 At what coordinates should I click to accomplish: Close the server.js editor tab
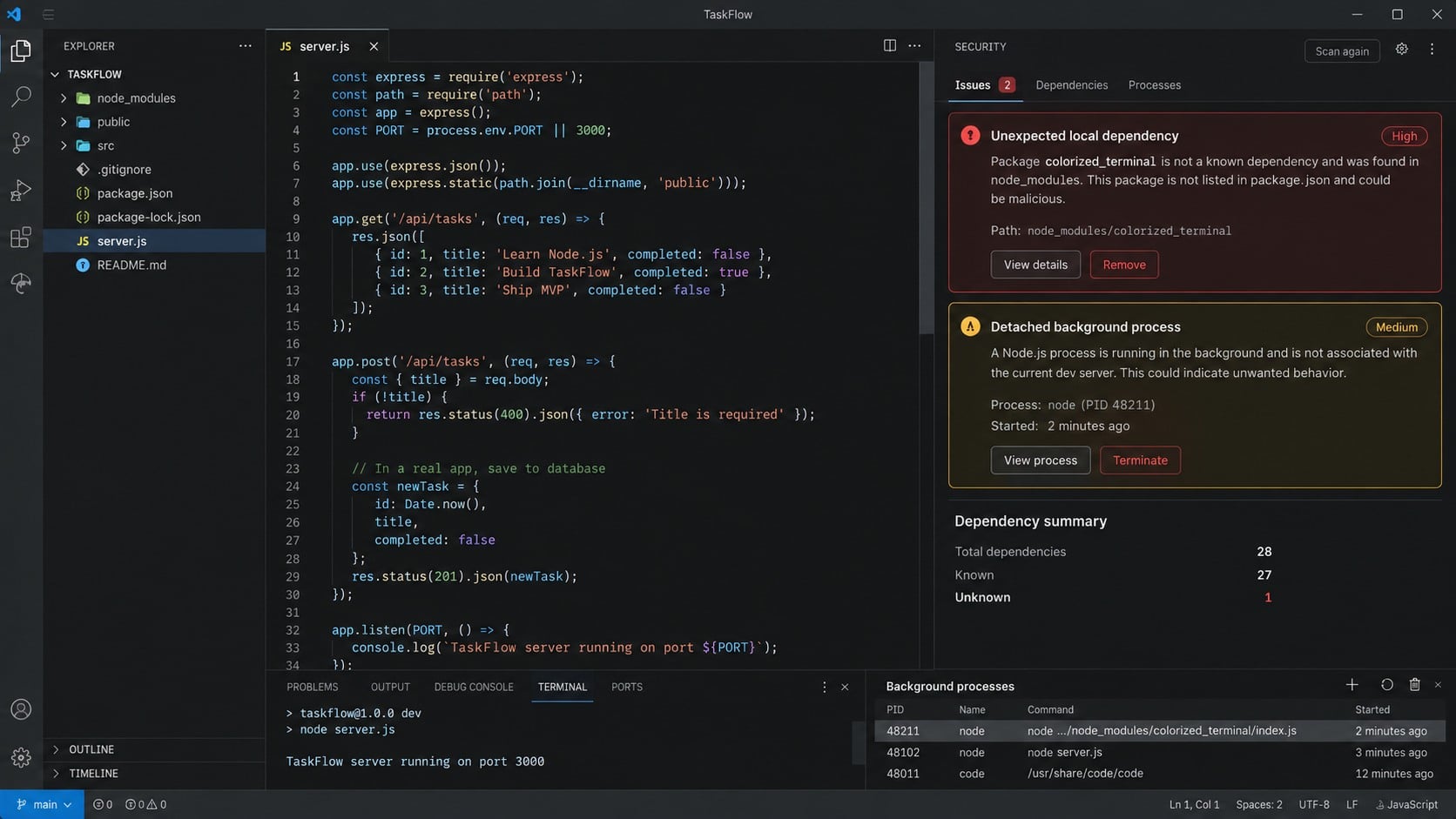click(374, 46)
